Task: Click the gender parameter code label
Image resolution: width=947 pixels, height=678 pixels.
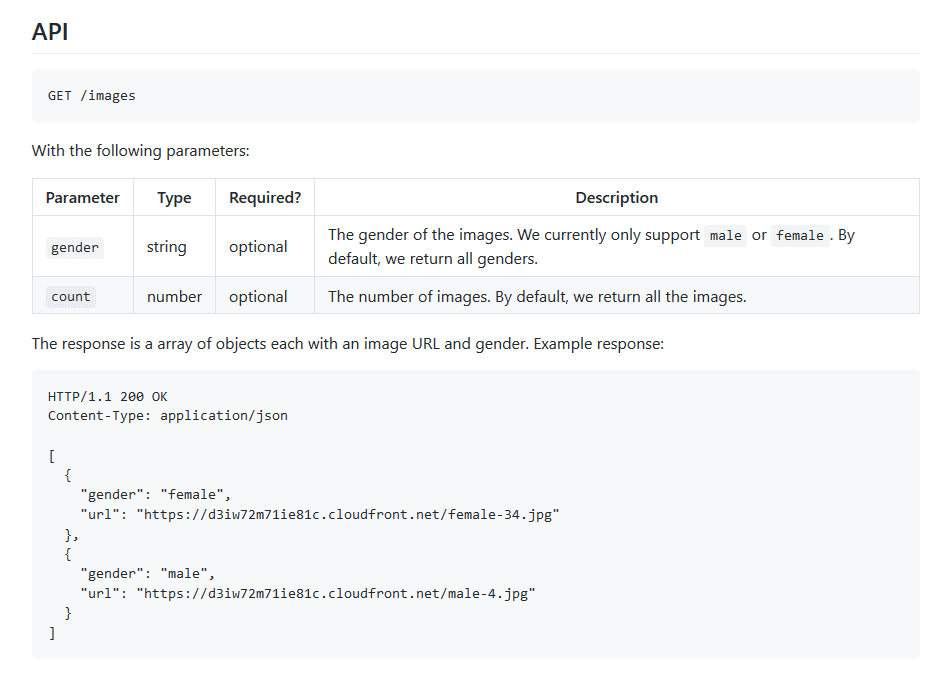Action: [74, 247]
